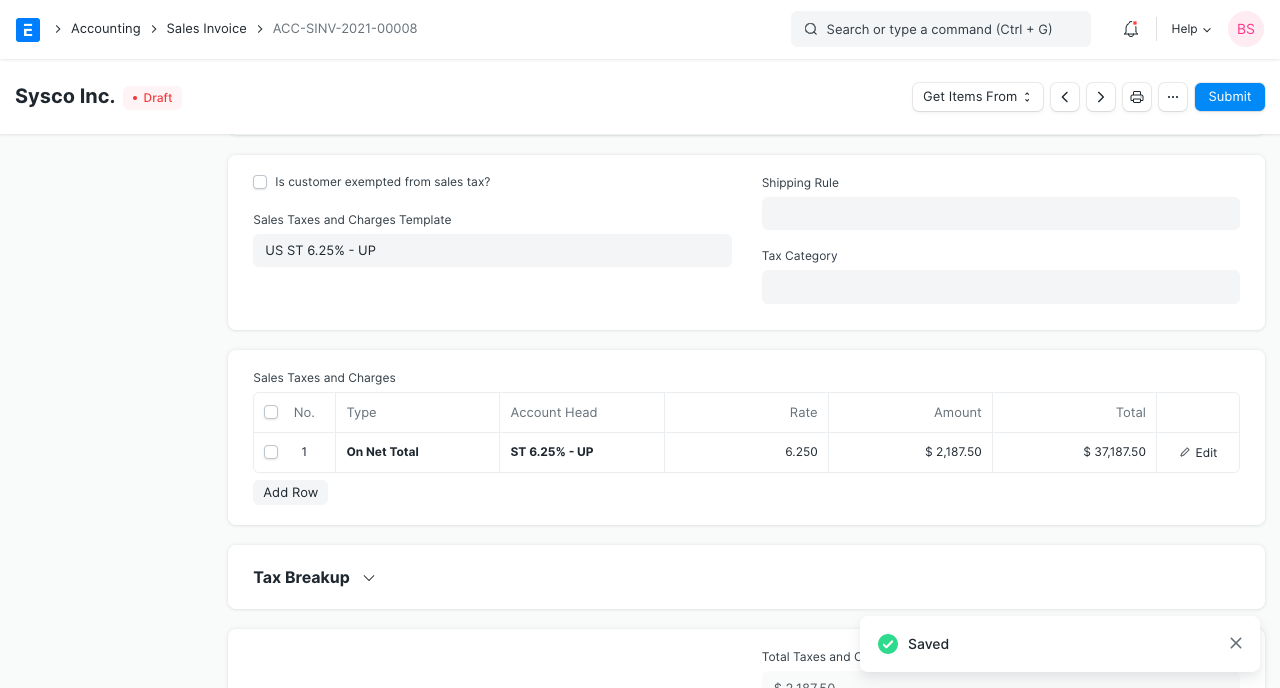Submit the draft invoice

tap(1229, 97)
